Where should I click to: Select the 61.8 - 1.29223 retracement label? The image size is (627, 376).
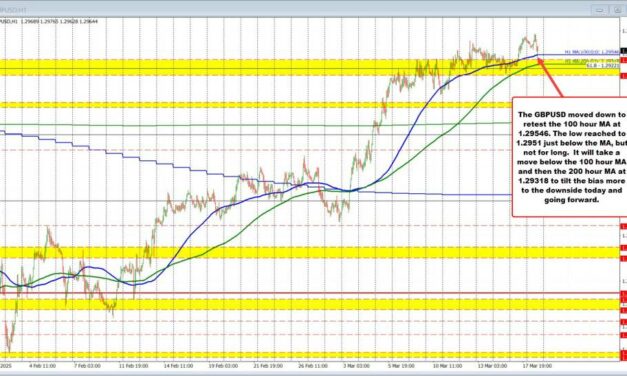click(603, 65)
